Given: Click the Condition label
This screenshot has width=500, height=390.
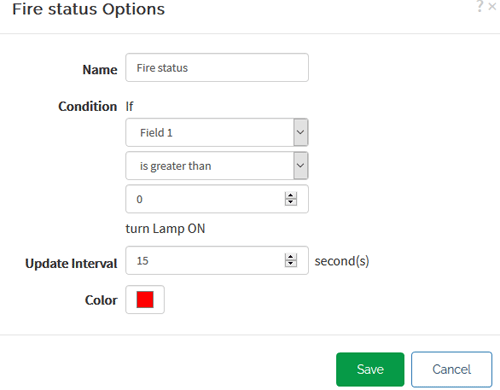Looking at the screenshot, I should (88, 106).
